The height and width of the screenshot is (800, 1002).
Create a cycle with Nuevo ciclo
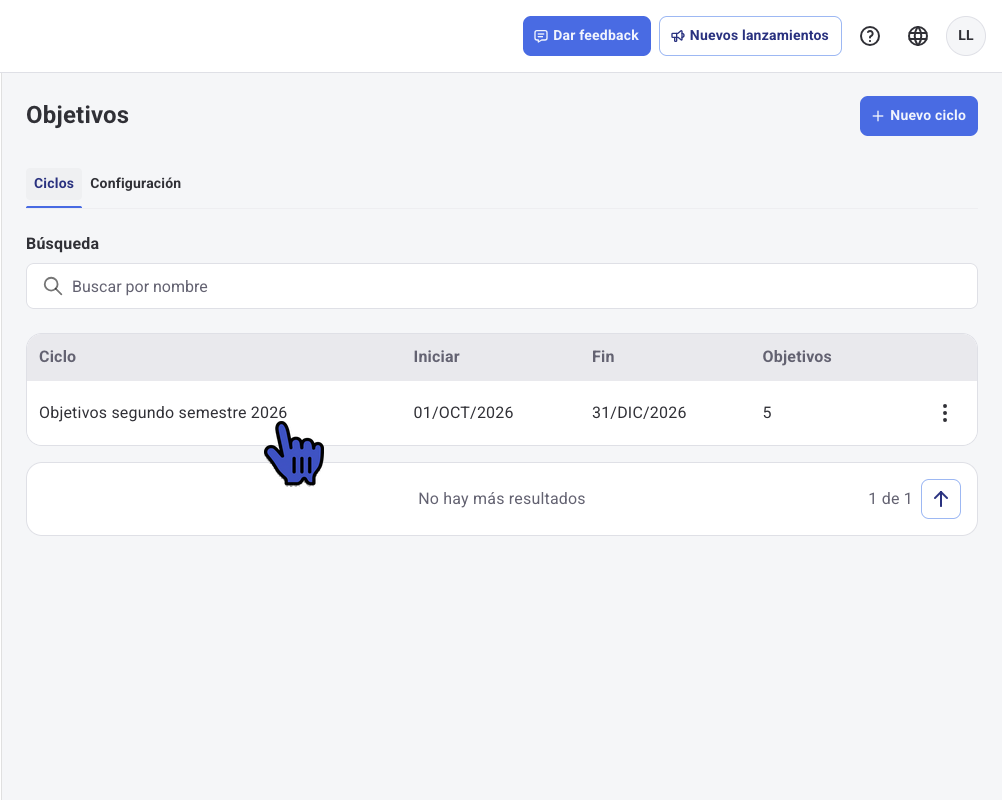tap(918, 116)
